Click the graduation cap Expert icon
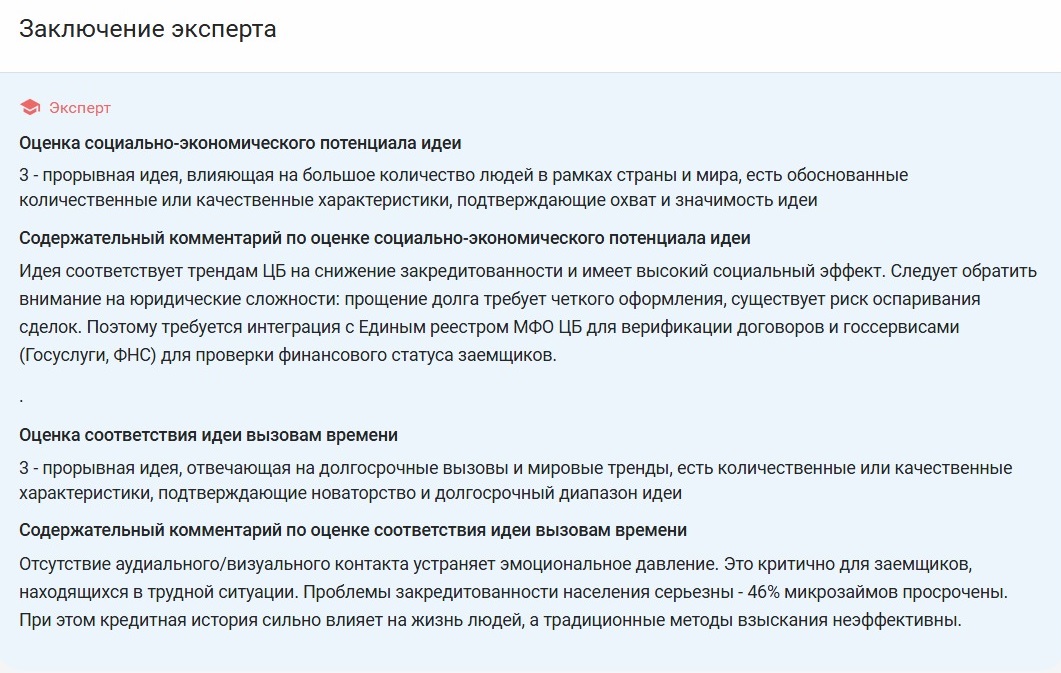The height and width of the screenshot is (673, 1061). [x=30, y=107]
